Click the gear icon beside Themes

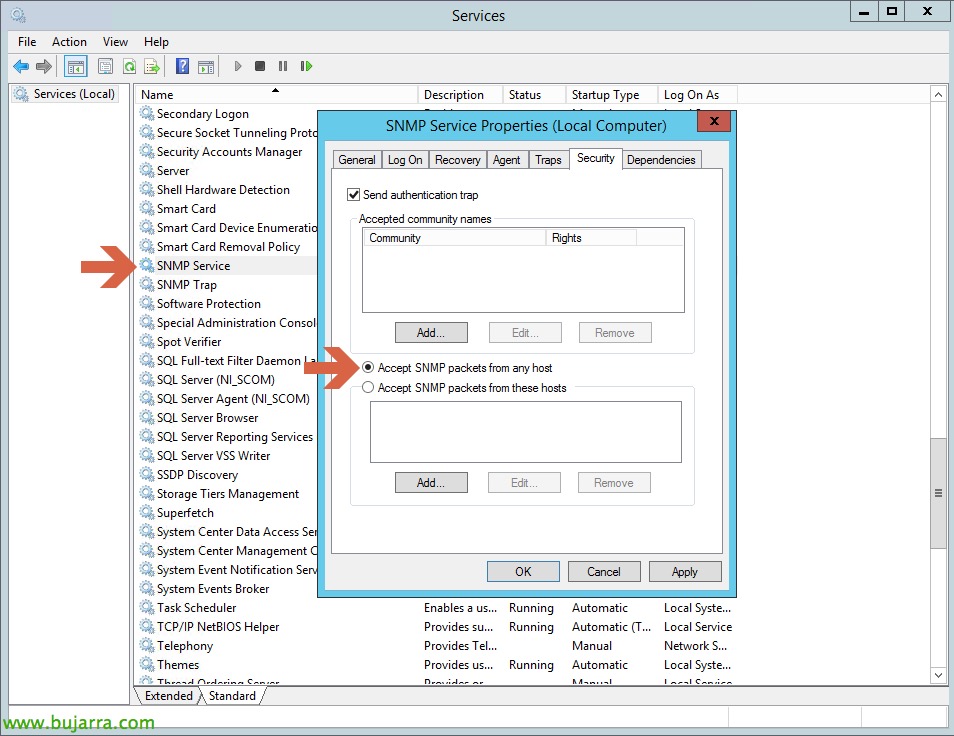tap(147, 664)
